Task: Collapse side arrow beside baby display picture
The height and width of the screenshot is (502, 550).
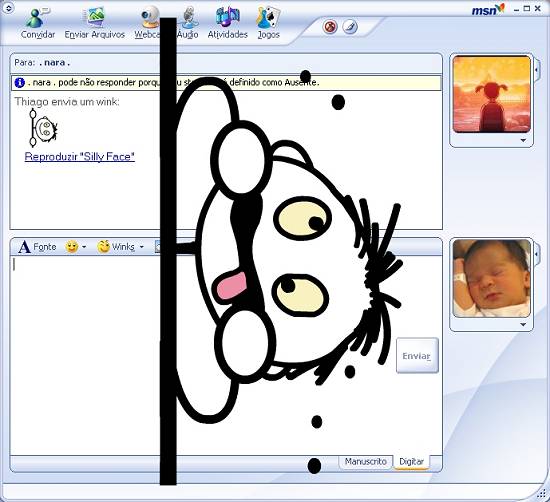Action: tap(537, 254)
